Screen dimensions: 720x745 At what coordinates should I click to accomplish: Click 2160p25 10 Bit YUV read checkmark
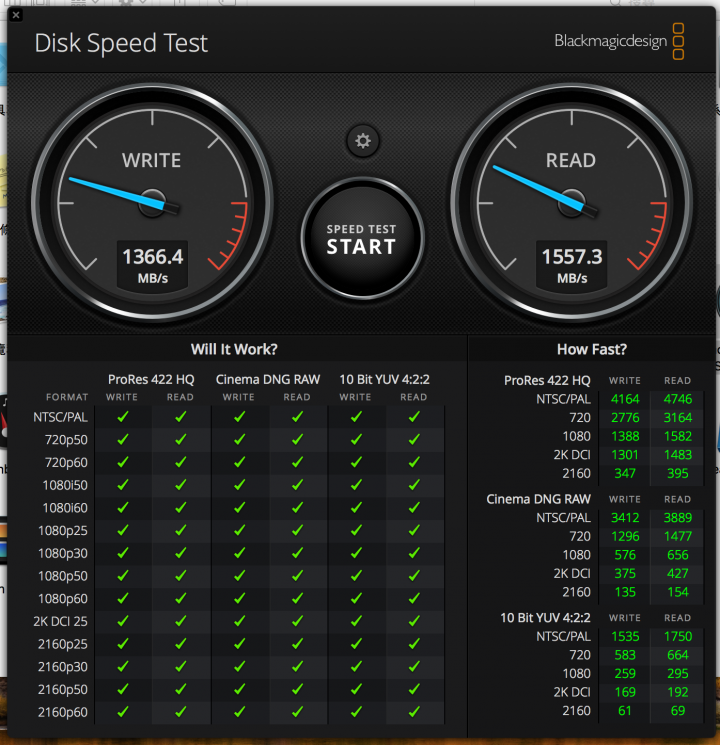414,644
